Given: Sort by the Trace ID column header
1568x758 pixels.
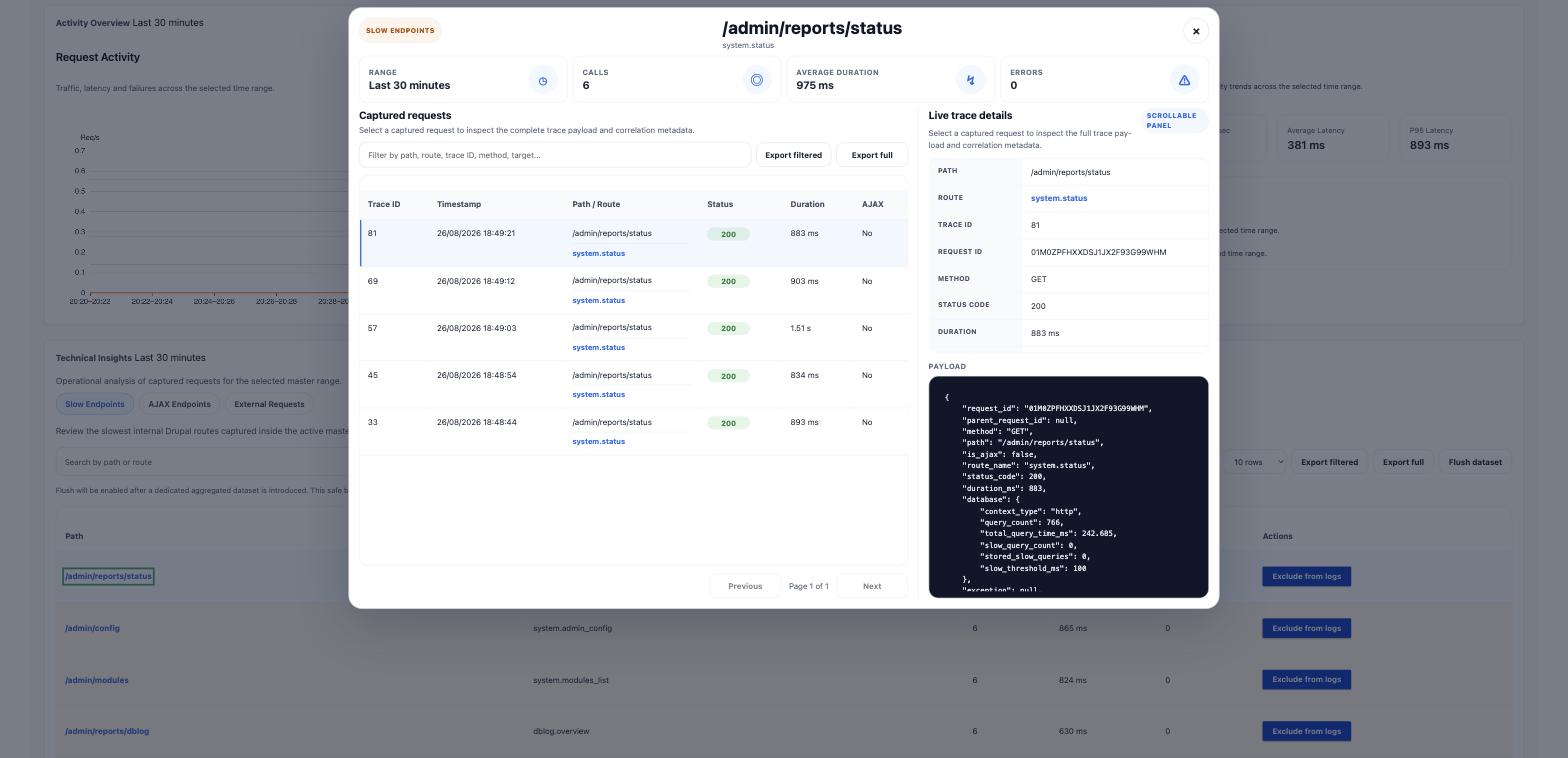Looking at the screenshot, I should pos(384,204).
